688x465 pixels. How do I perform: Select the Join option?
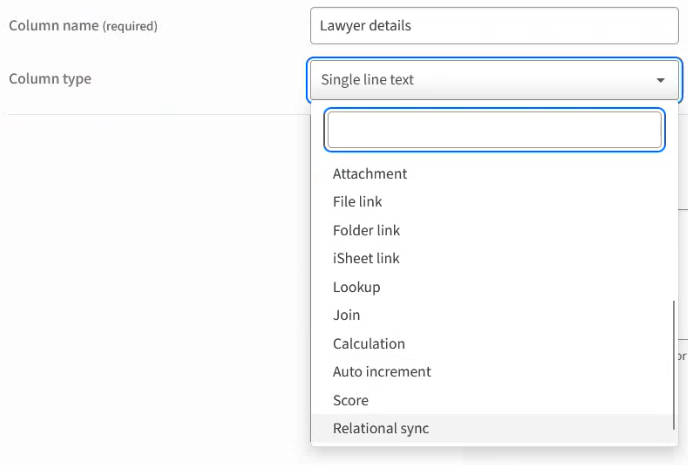[x=346, y=315]
